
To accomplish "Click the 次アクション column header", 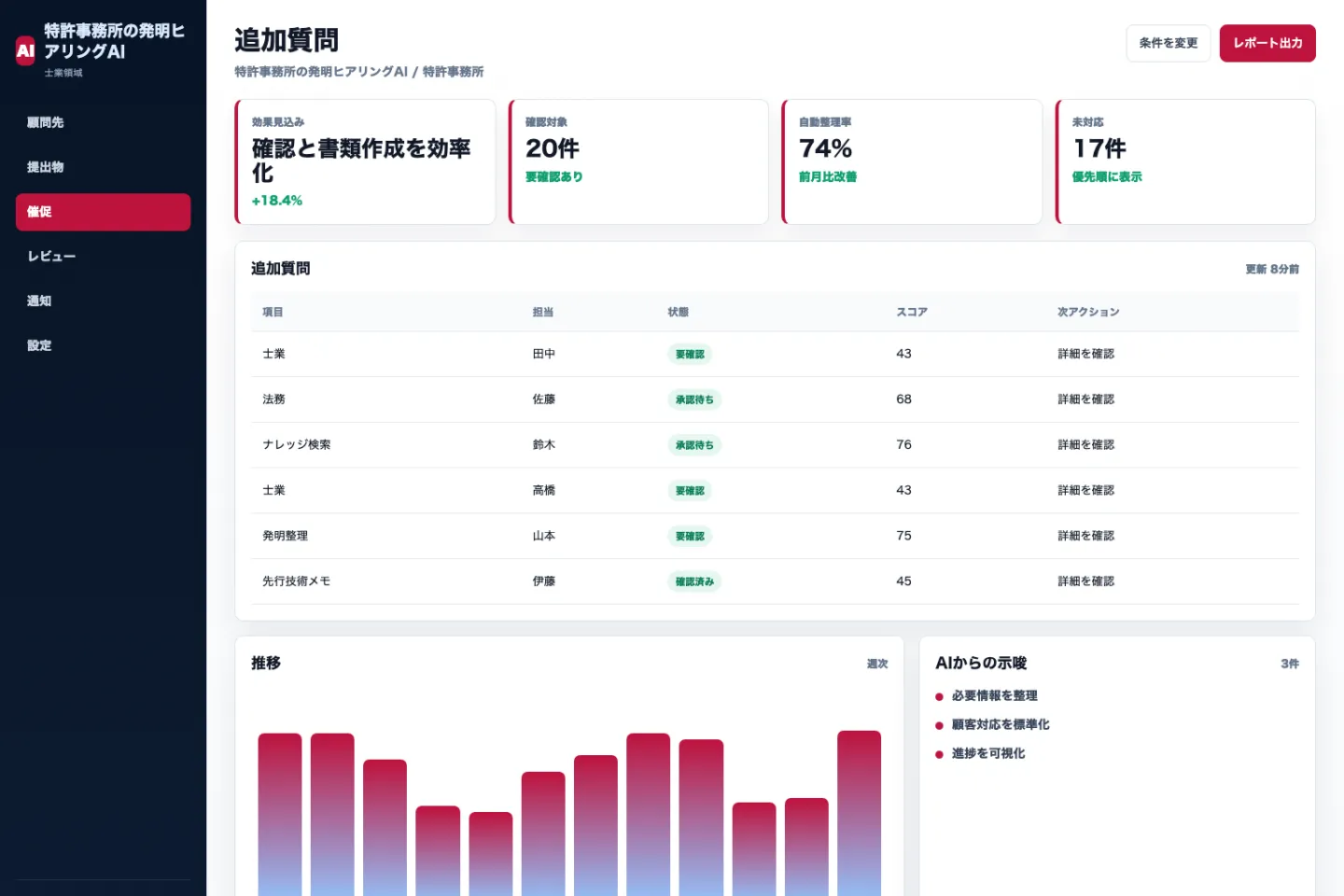I will [x=1088, y=312].
